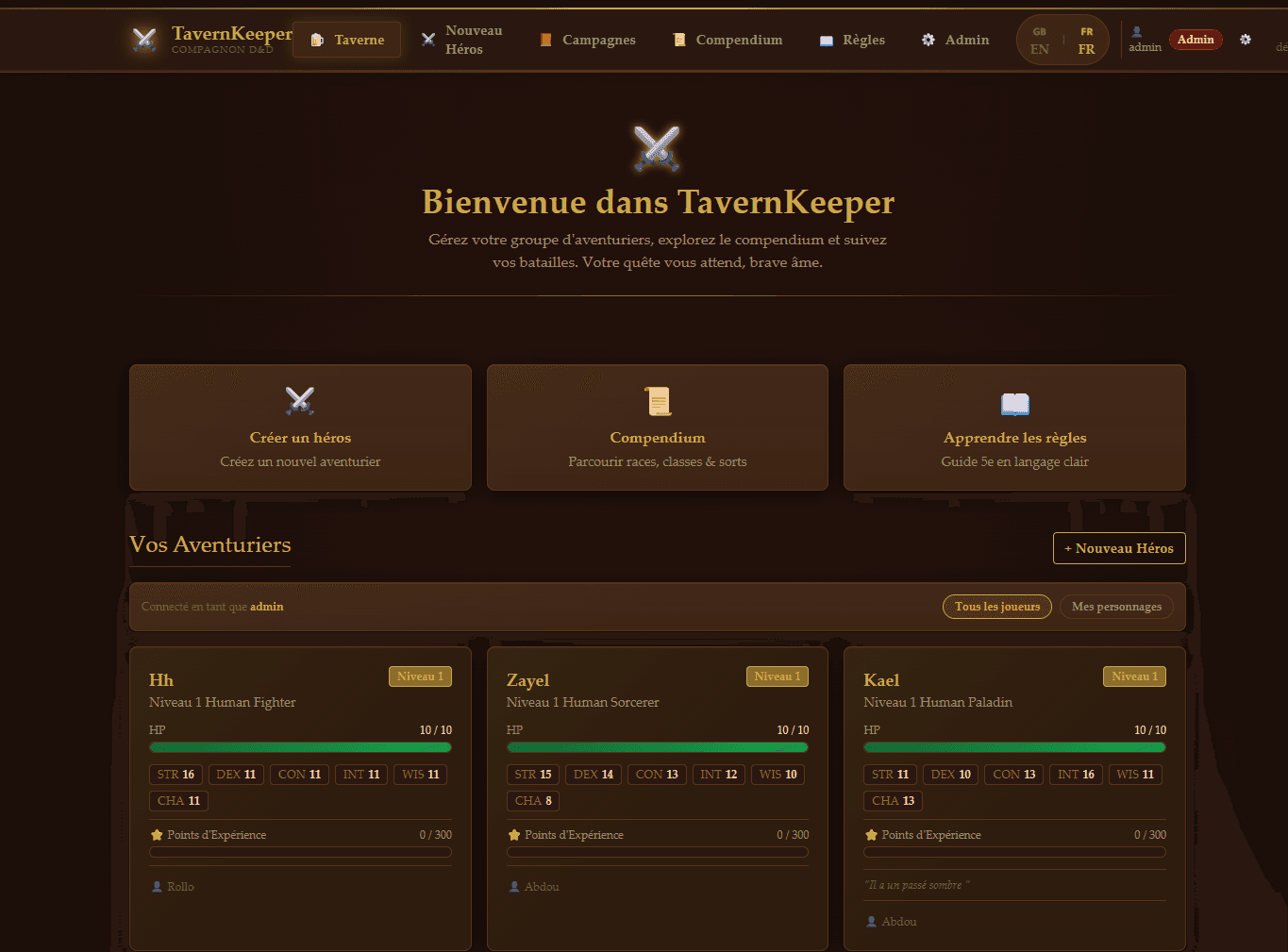Viewport: 1288px width, 952px height.
Task: Click the + Nouveau Héros button
Action: pyautogui.click(x=1119, y=548)
